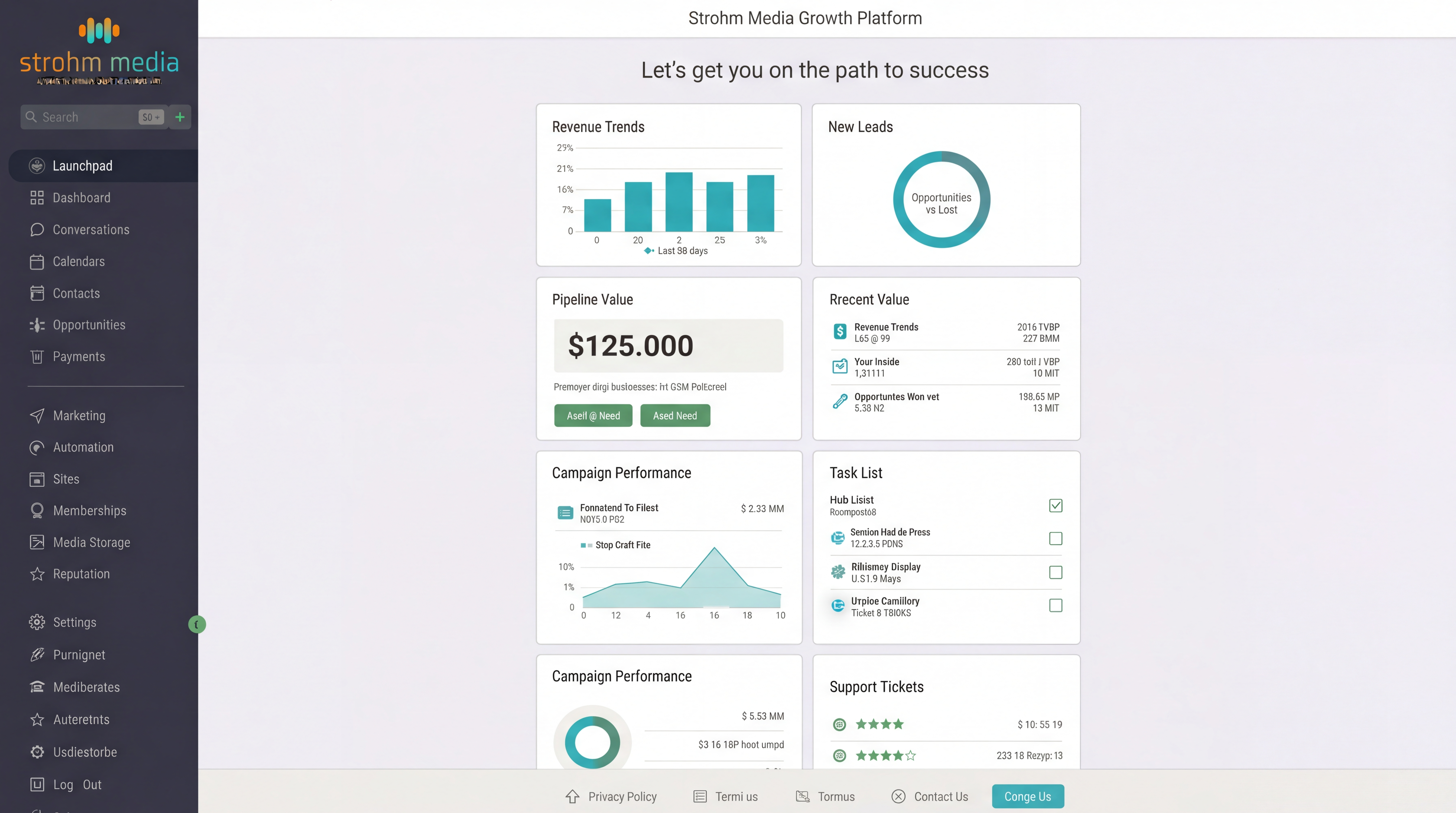The height and width of the screenshot is (813, 1456).
Task: Check the Senion Had de Press task
Action: click(1055, 538)
